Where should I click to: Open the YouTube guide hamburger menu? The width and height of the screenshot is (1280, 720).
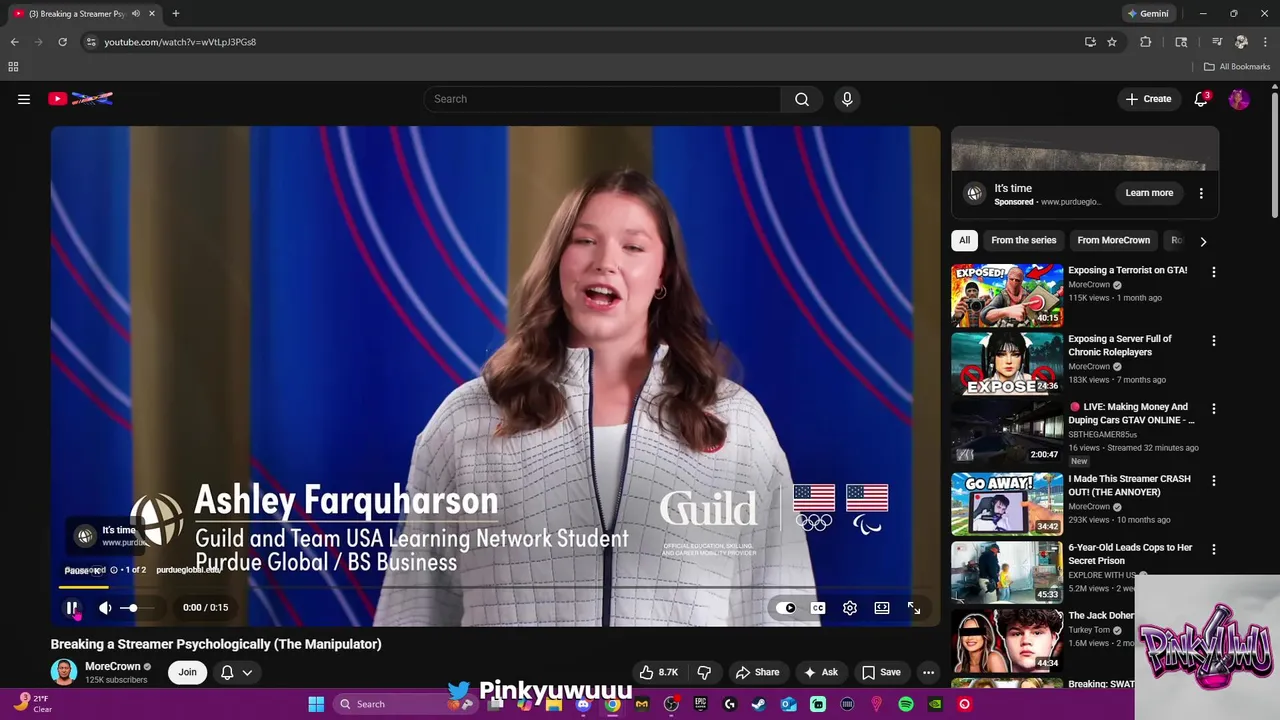coord(24,99)
